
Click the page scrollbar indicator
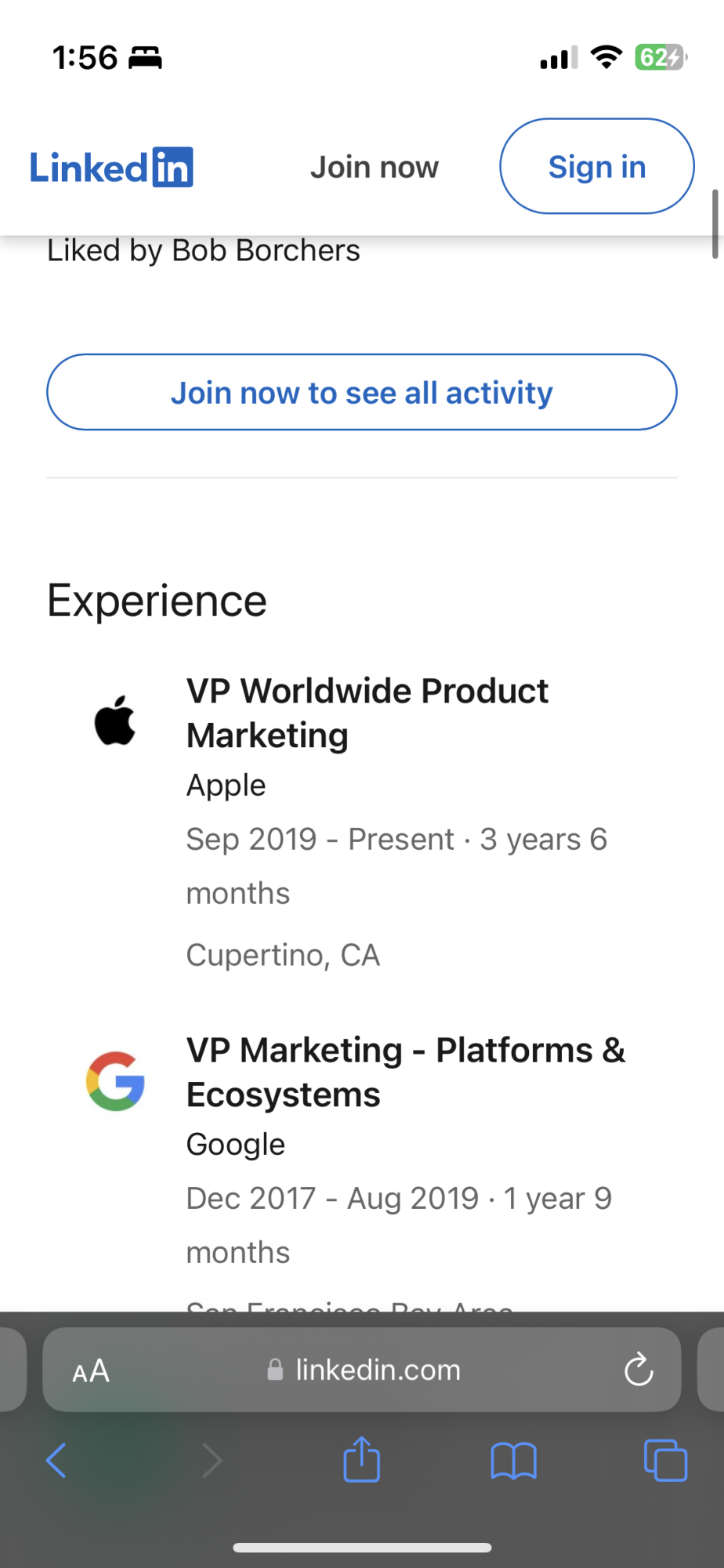(715, 223)
